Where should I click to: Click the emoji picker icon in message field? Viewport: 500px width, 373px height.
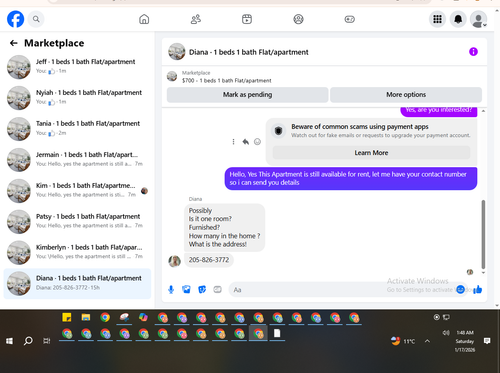coord(460,289)
